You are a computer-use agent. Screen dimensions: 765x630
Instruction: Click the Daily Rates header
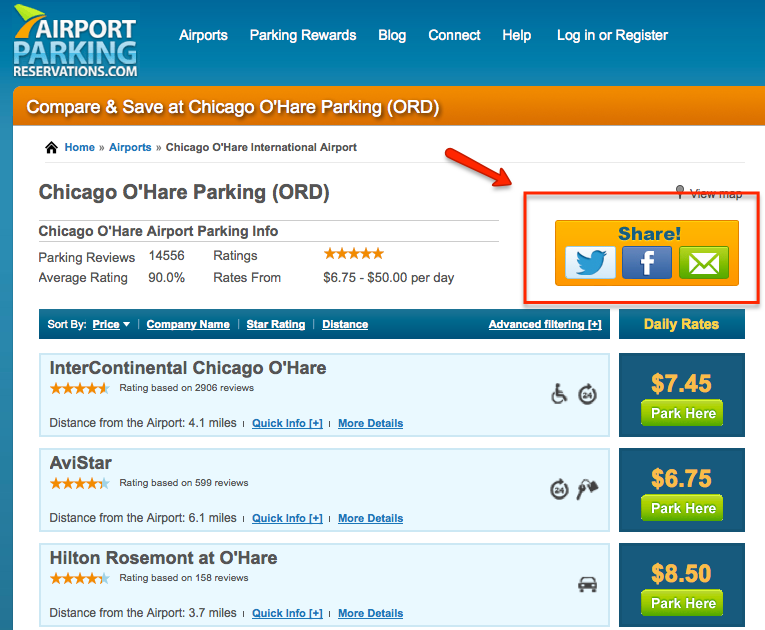pos(682,324)
